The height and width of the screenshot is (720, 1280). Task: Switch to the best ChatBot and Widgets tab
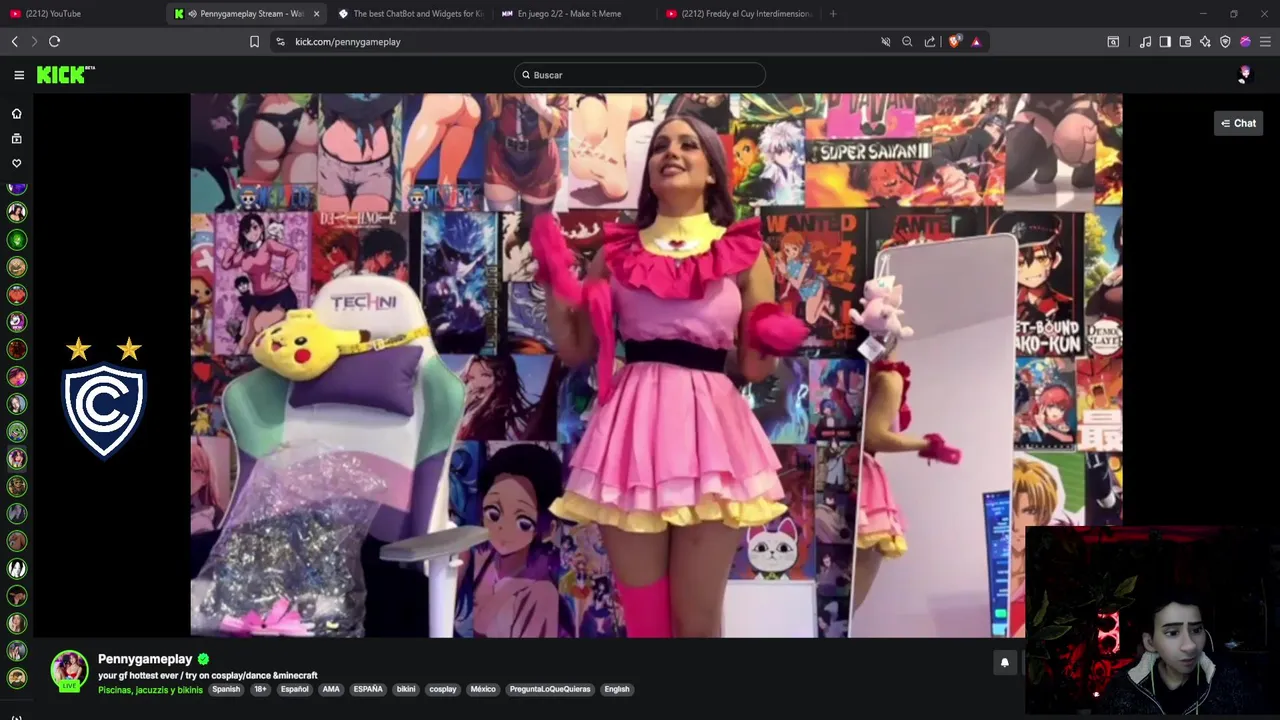[x=410, y=14]
